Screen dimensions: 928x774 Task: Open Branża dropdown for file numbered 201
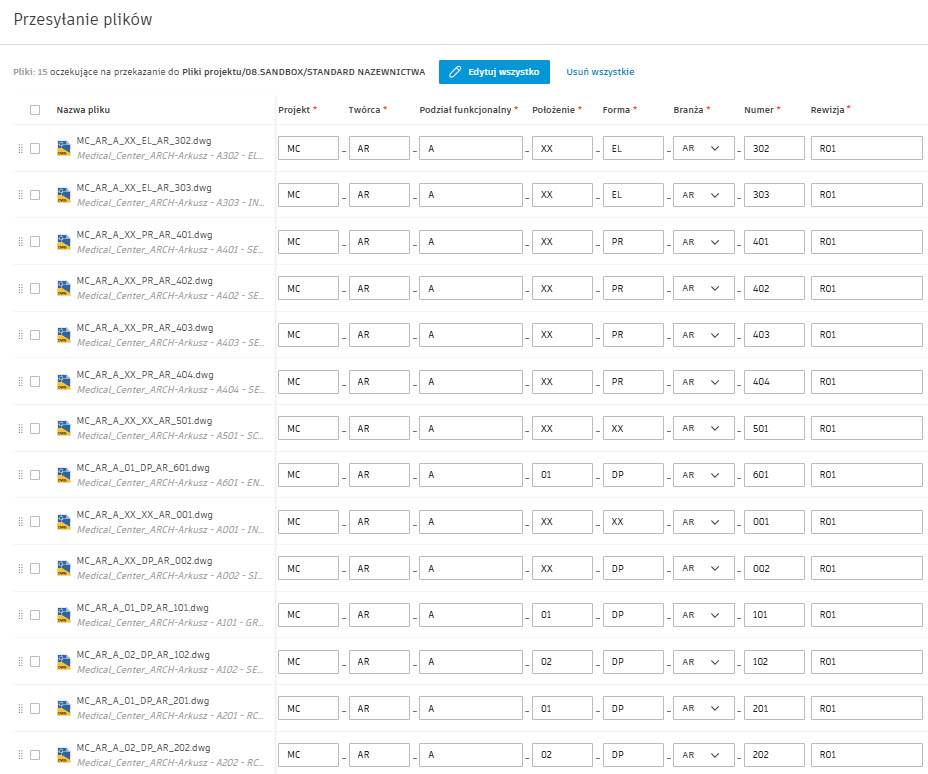[x=701, y=708]
